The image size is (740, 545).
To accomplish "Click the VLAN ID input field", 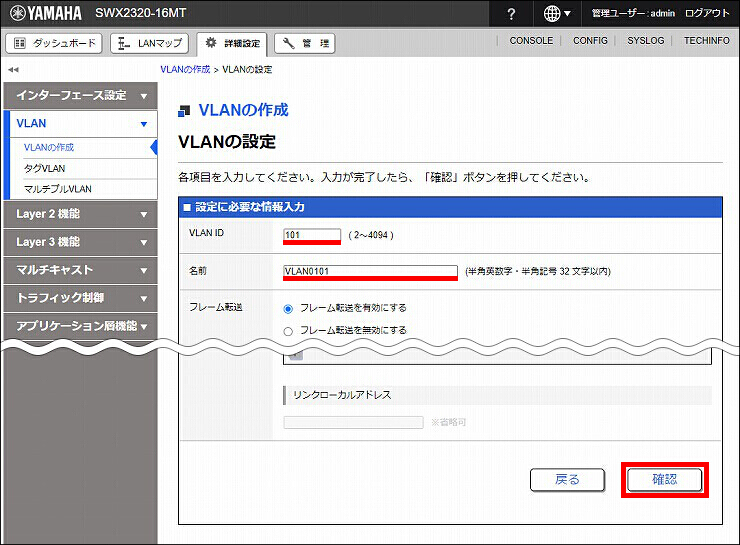I will coord(312,235).
